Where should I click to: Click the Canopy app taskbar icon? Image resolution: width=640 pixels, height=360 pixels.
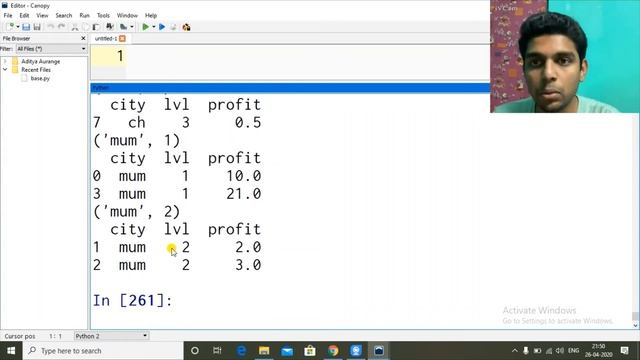(x=379, y=351)
